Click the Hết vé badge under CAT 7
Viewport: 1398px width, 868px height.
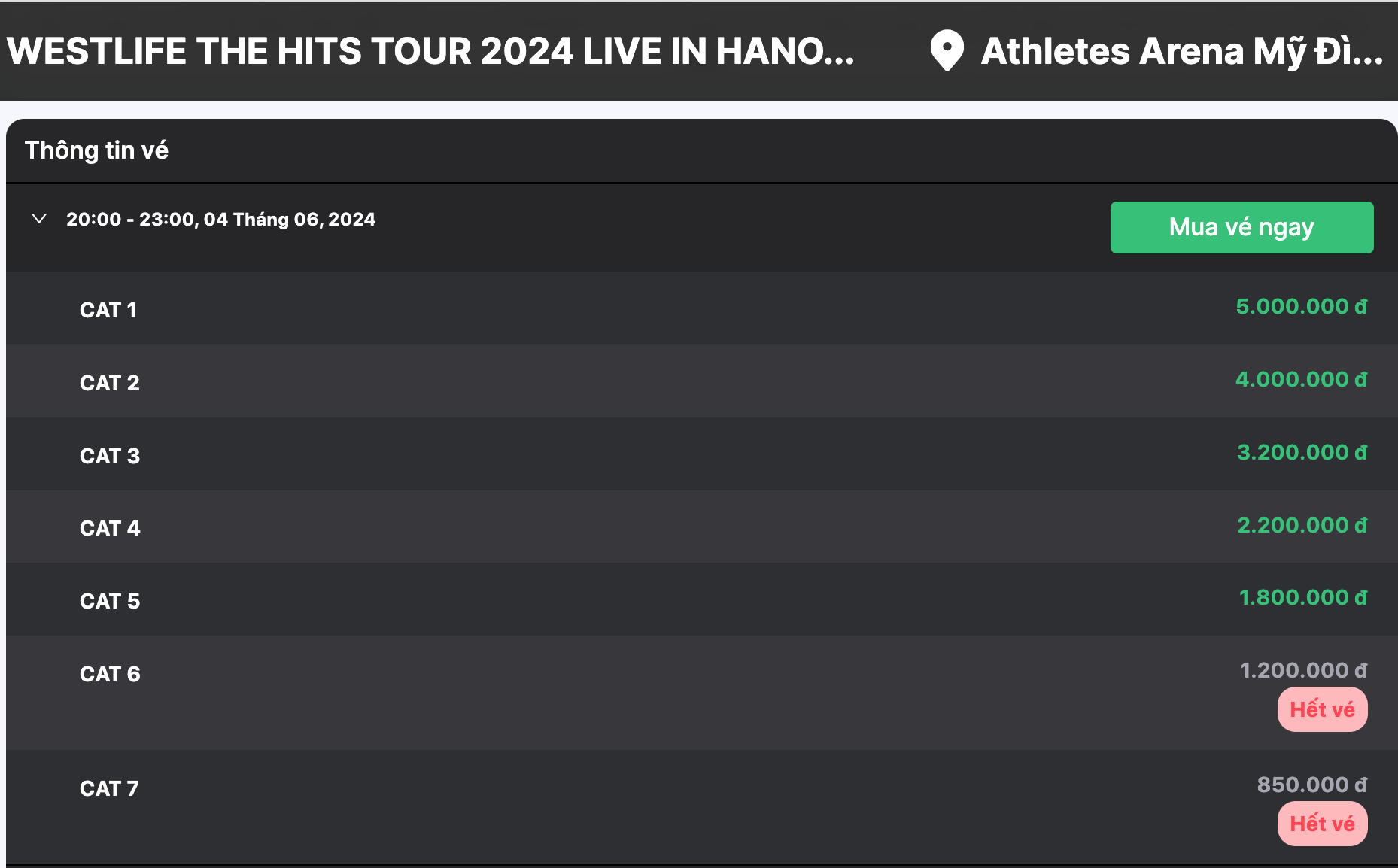tap(1322, 824)
